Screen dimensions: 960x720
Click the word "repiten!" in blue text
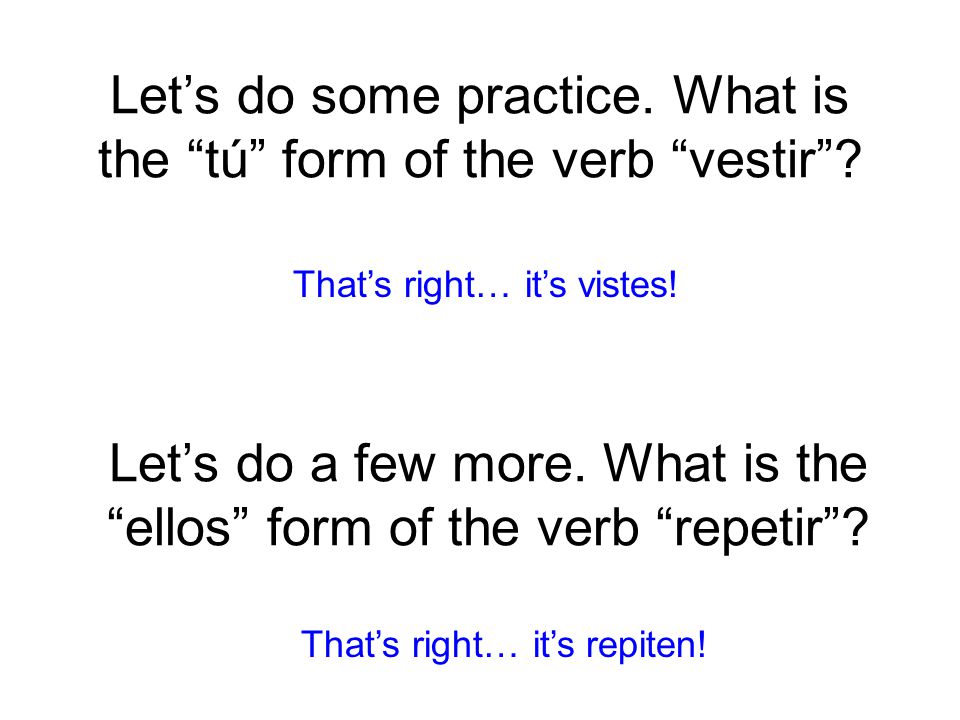point(646,645)
